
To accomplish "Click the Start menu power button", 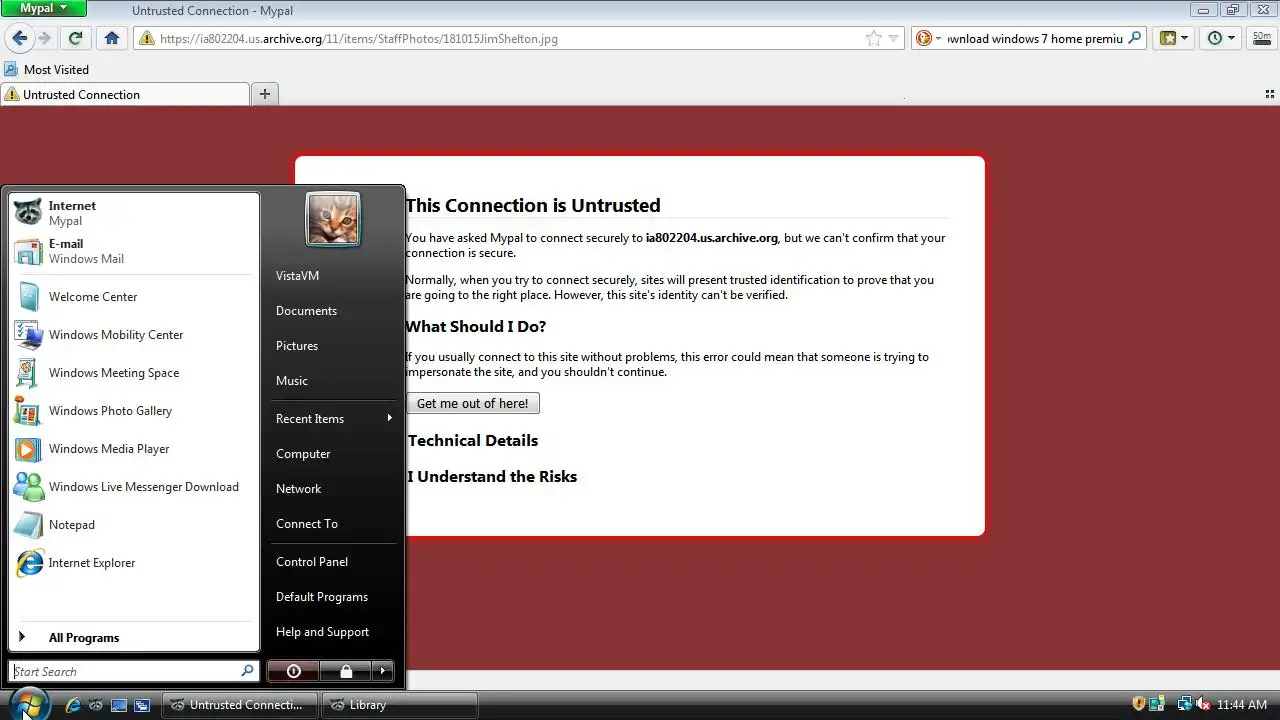I will point(294,671).
